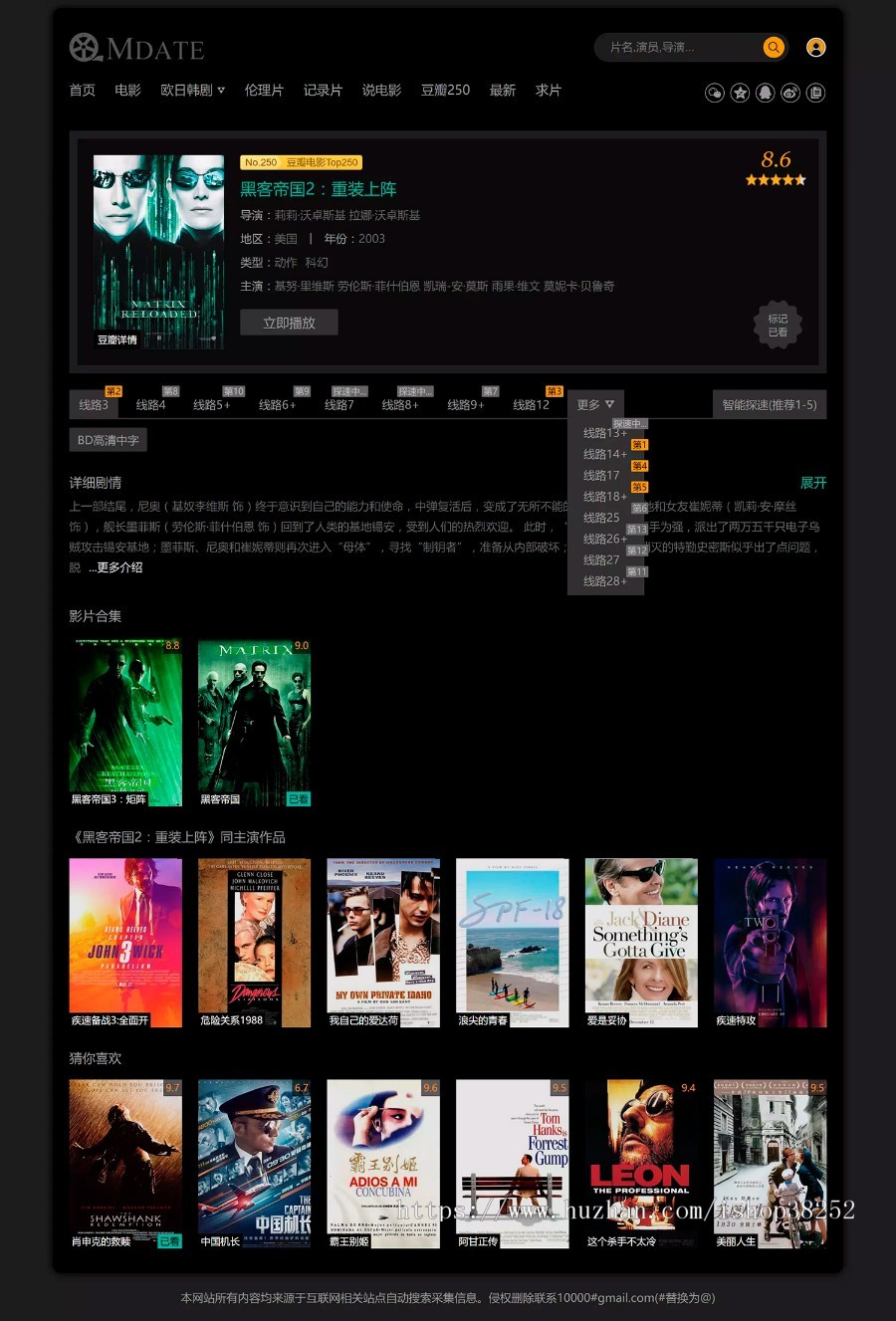Screen dimensions: 896x1321
Task: Choose 线路25 from the dropdown
Action: tap(602, 518)
